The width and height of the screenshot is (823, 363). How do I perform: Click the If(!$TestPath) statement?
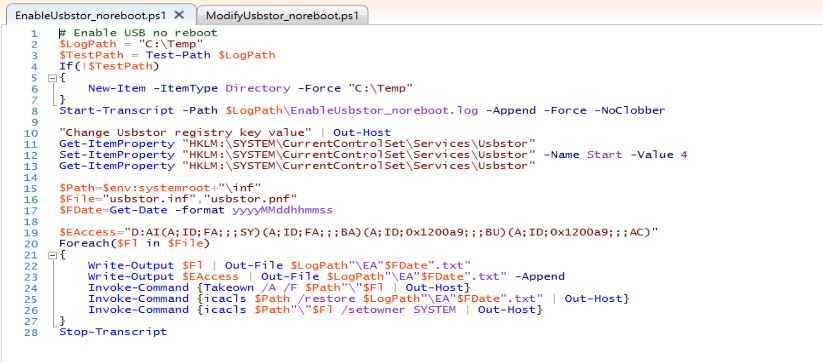(x=109, y=66)
